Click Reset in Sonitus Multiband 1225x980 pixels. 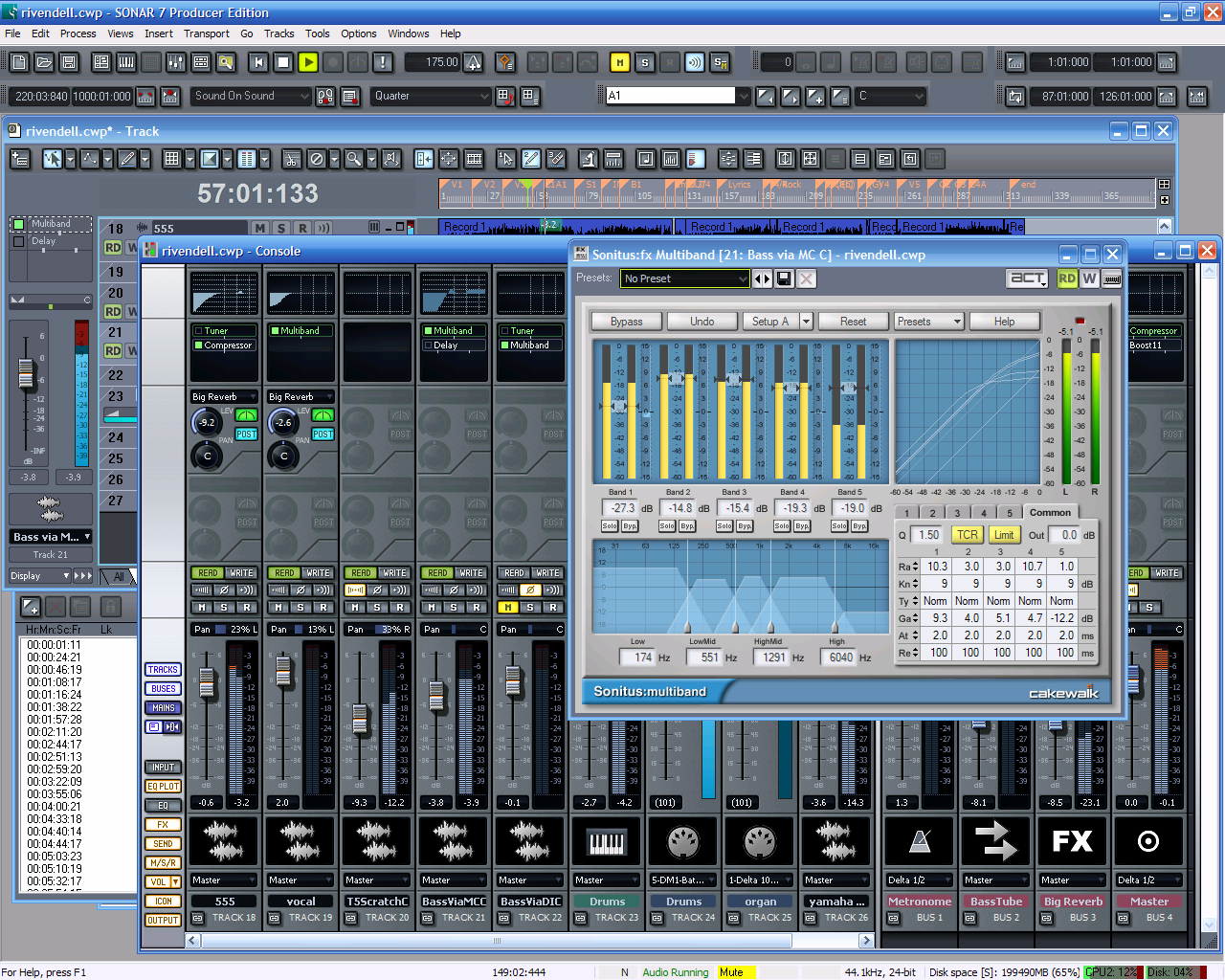[853, 322]
